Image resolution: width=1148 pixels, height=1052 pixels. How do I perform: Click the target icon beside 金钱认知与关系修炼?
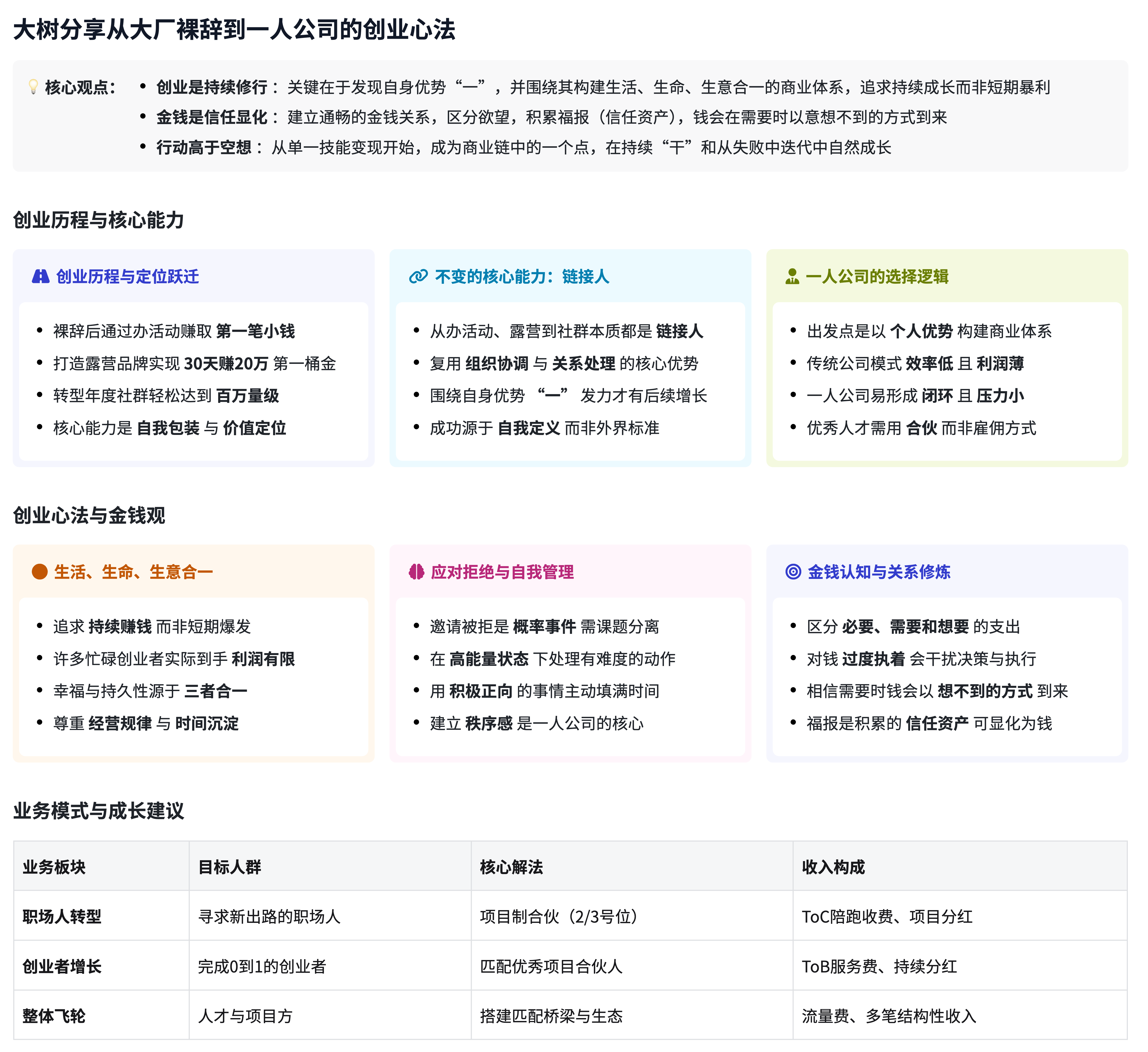click(x=793, y=572)
